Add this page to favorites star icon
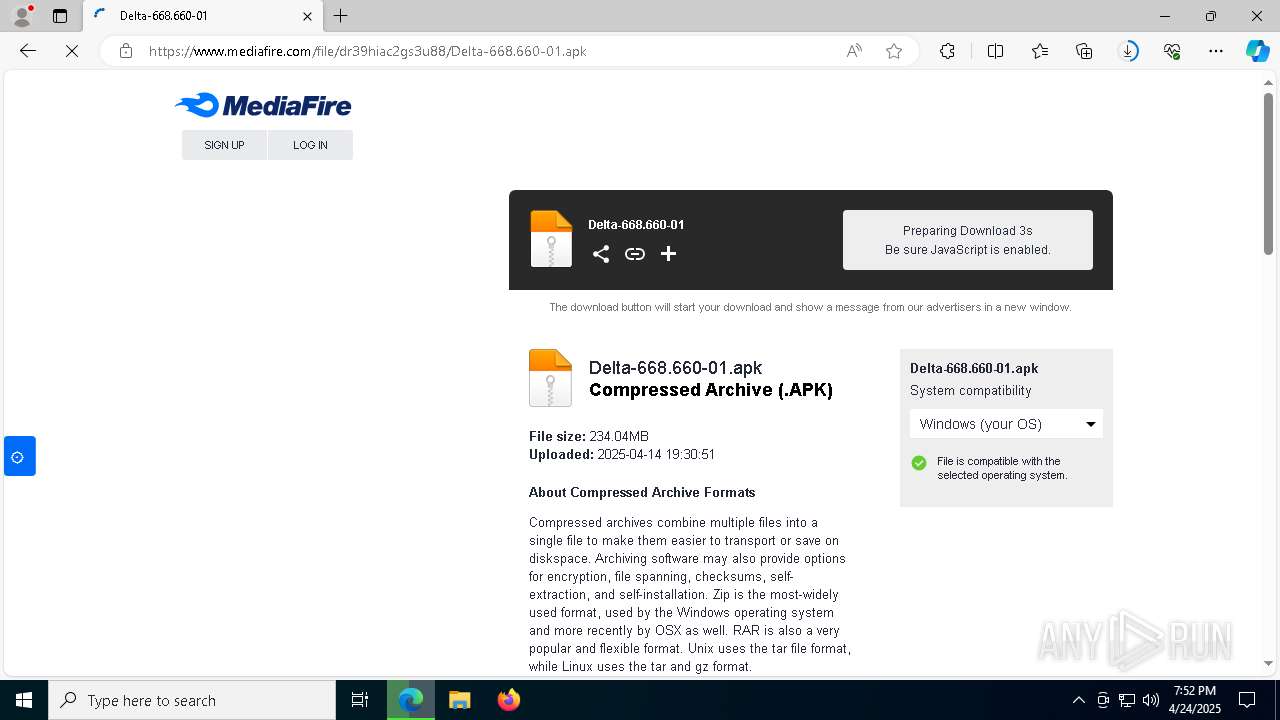This screenshot has height=720, width=1280. pyautogui.click(x=894, y=51)
